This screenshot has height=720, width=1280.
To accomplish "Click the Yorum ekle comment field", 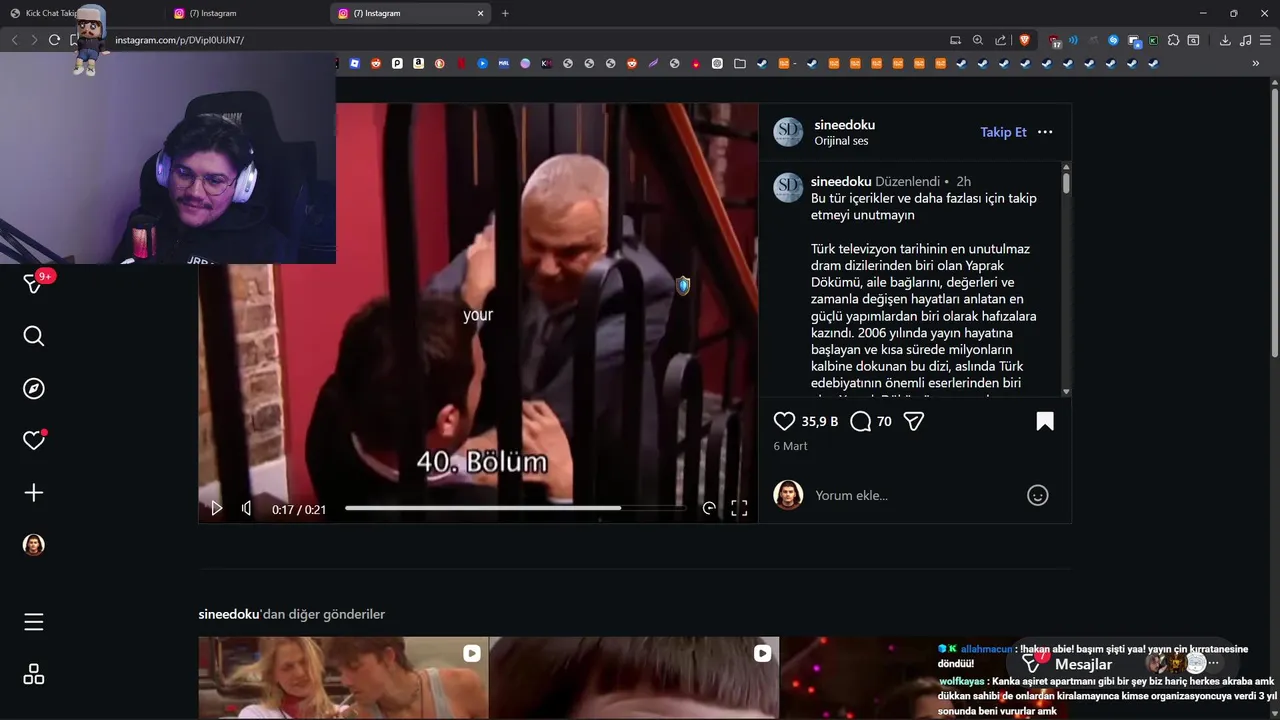I will click(x=915, y=495).
